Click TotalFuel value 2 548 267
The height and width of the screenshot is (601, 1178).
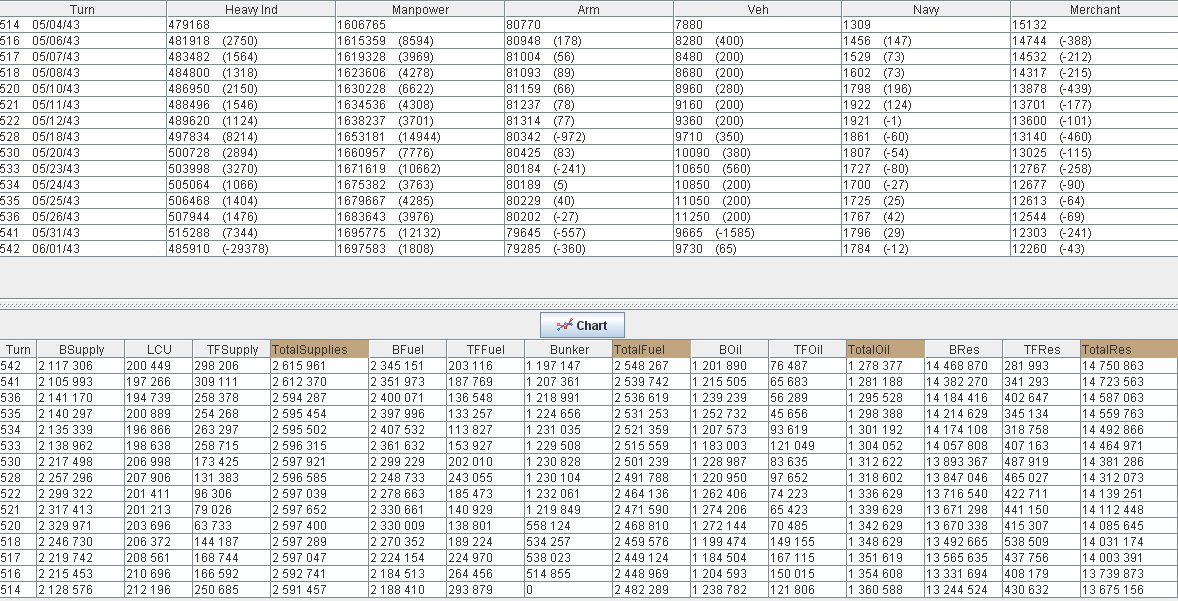click(x=651, y=366)
